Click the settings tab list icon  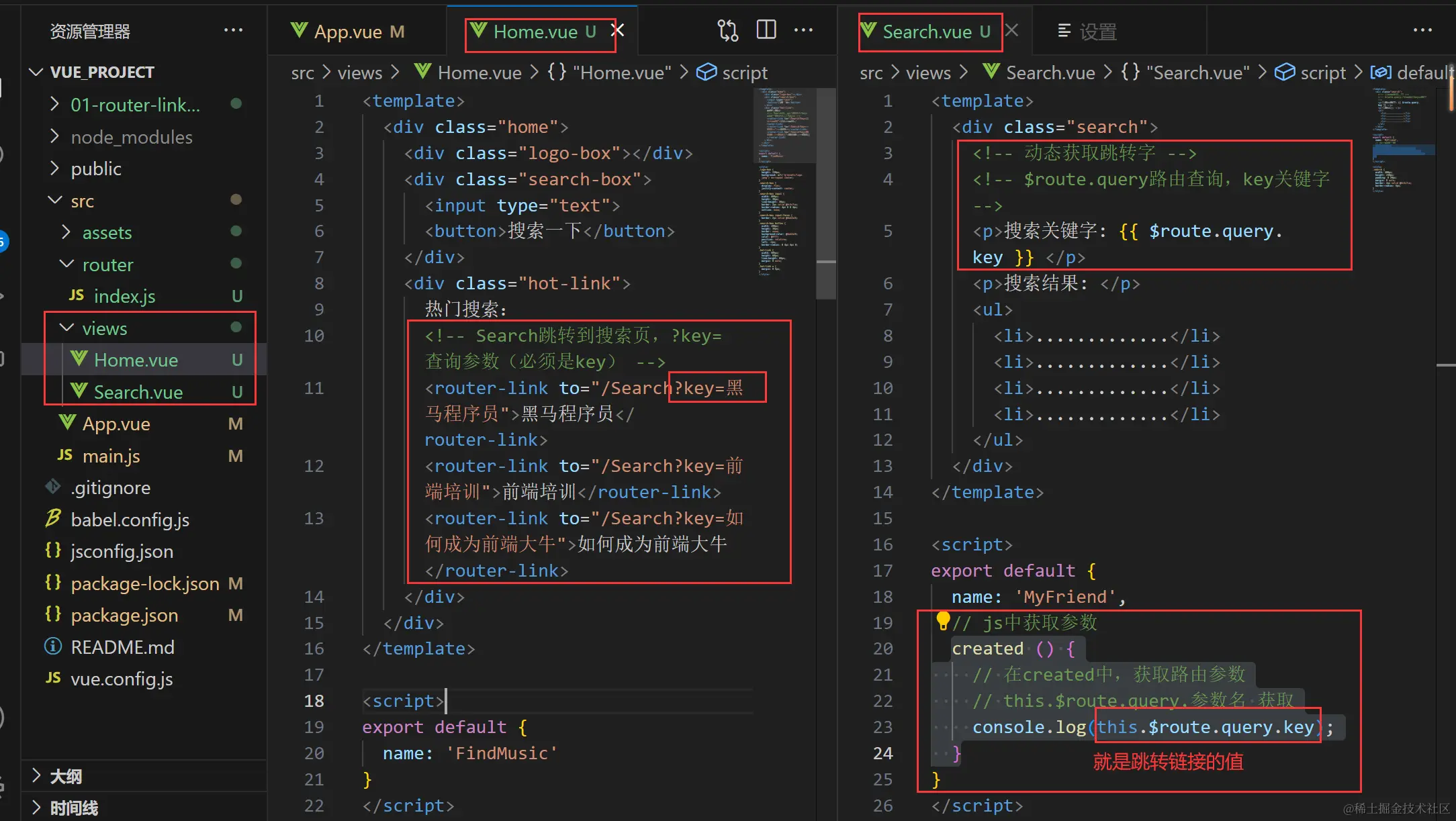(1064, 31)
